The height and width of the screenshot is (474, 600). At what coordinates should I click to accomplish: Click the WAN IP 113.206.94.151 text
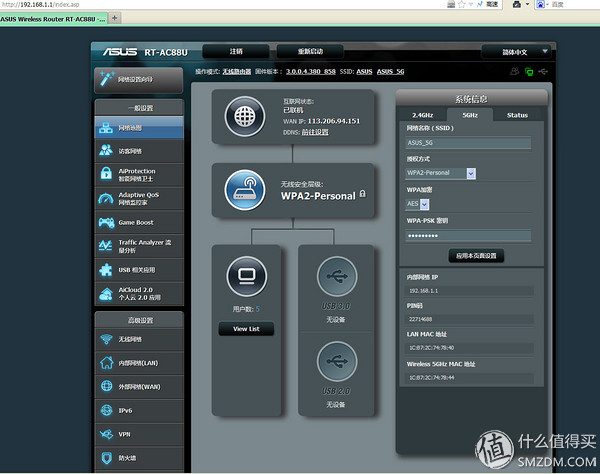[334, 121]
